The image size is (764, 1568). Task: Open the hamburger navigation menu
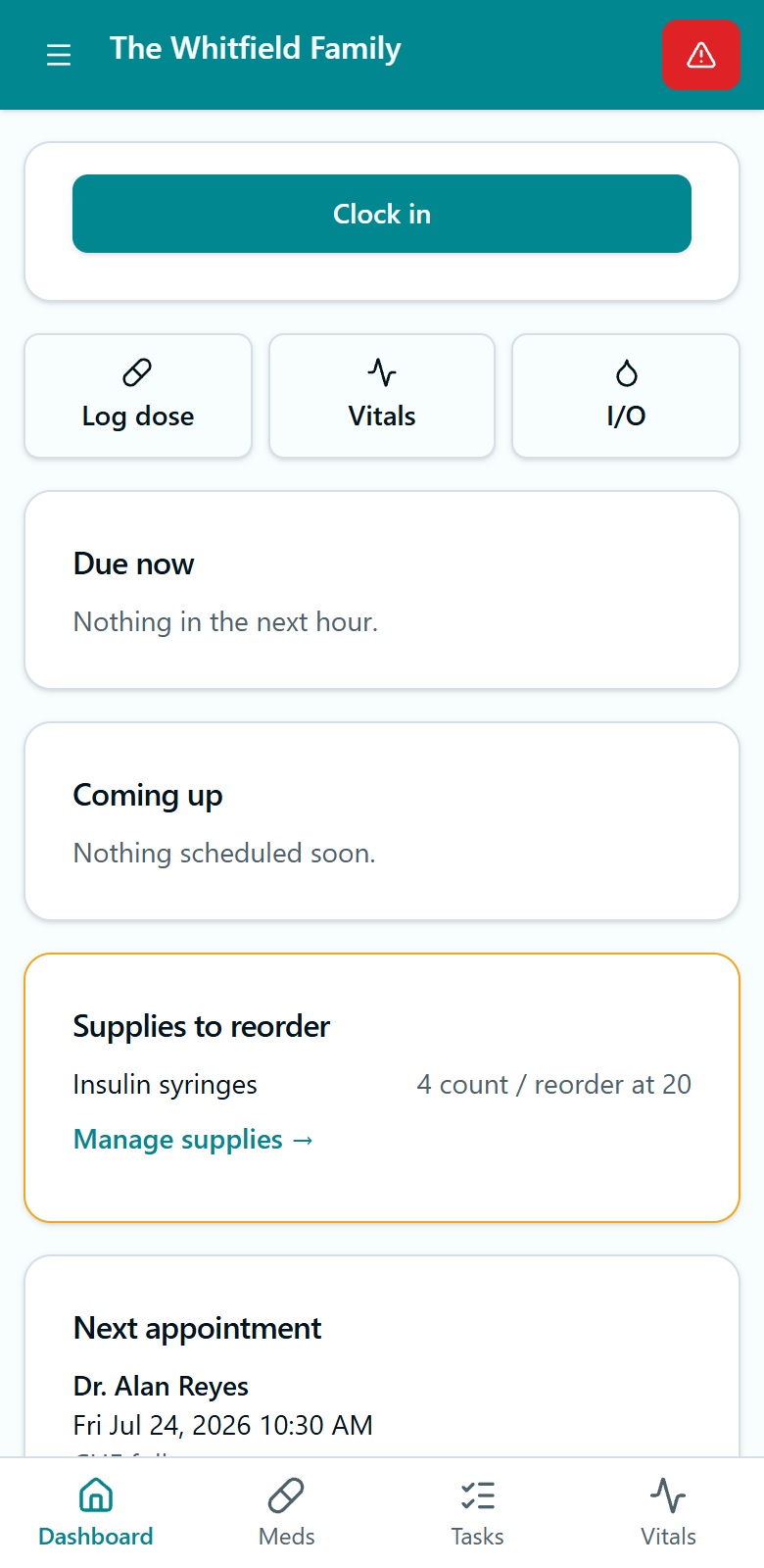pyautogui.click(x=59, y=55)
